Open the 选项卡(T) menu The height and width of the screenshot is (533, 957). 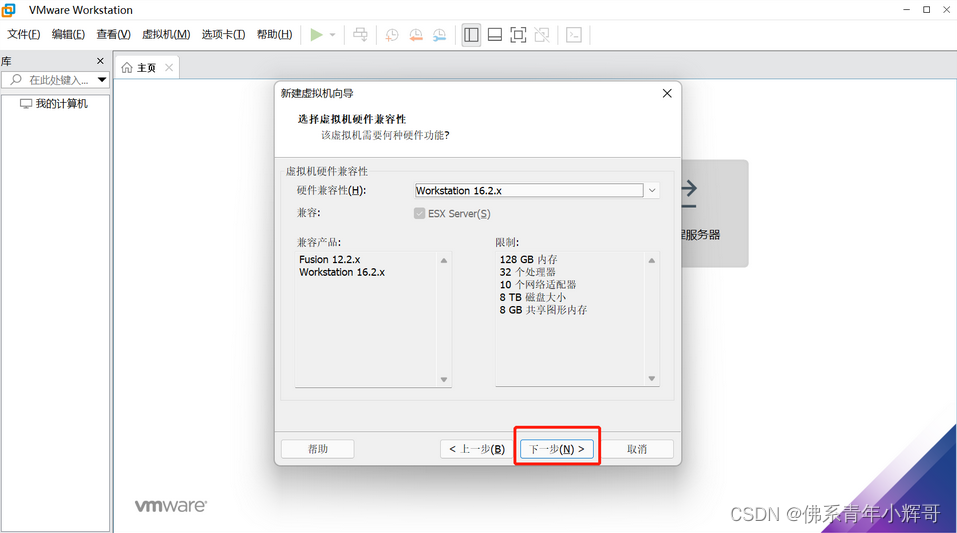223,35
